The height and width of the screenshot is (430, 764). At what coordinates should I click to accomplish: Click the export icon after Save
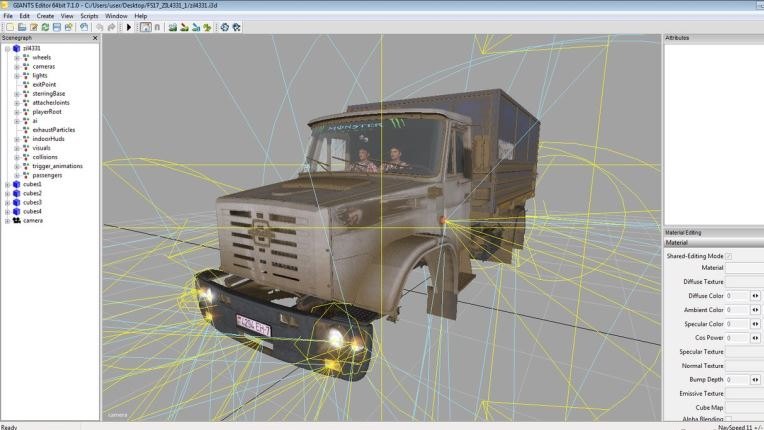69,27
